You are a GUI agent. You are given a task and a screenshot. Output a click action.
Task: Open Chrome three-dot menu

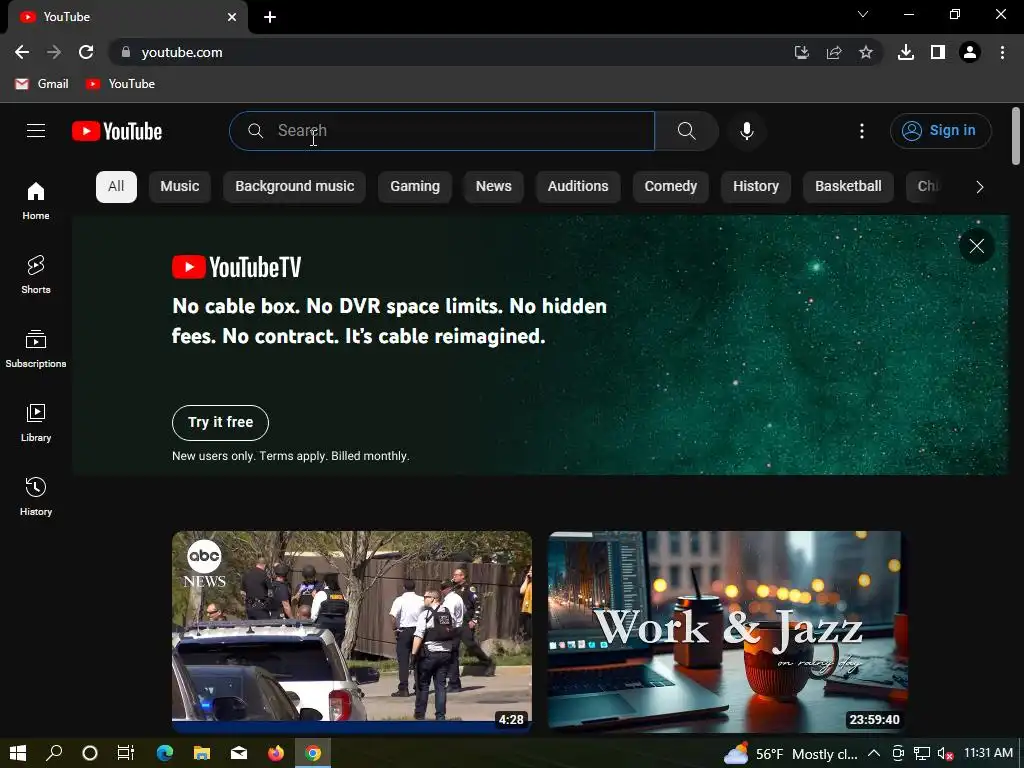coord(1002,52)
